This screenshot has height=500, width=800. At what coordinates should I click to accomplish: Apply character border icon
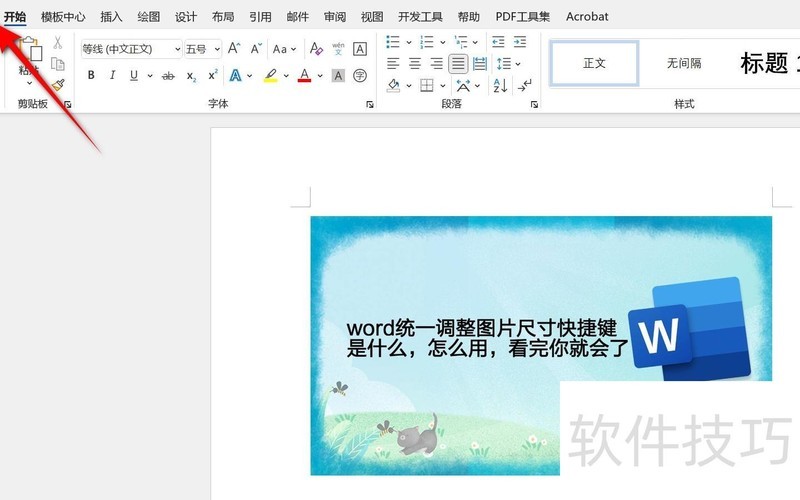[x=360, y=48]
